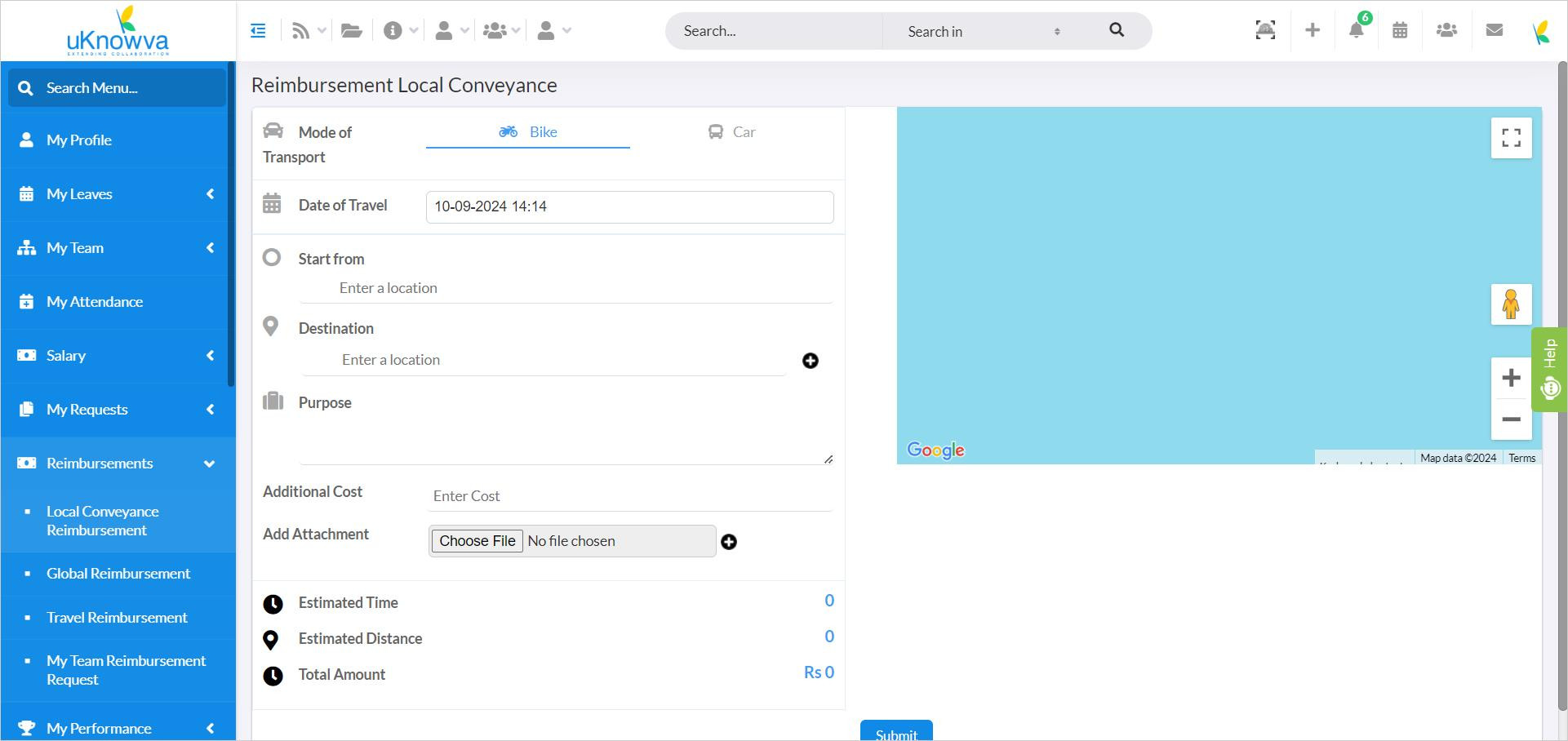Collapse the sidebar menu toggle
This screenshot has width=1568, height=741.
pos(258,31)
